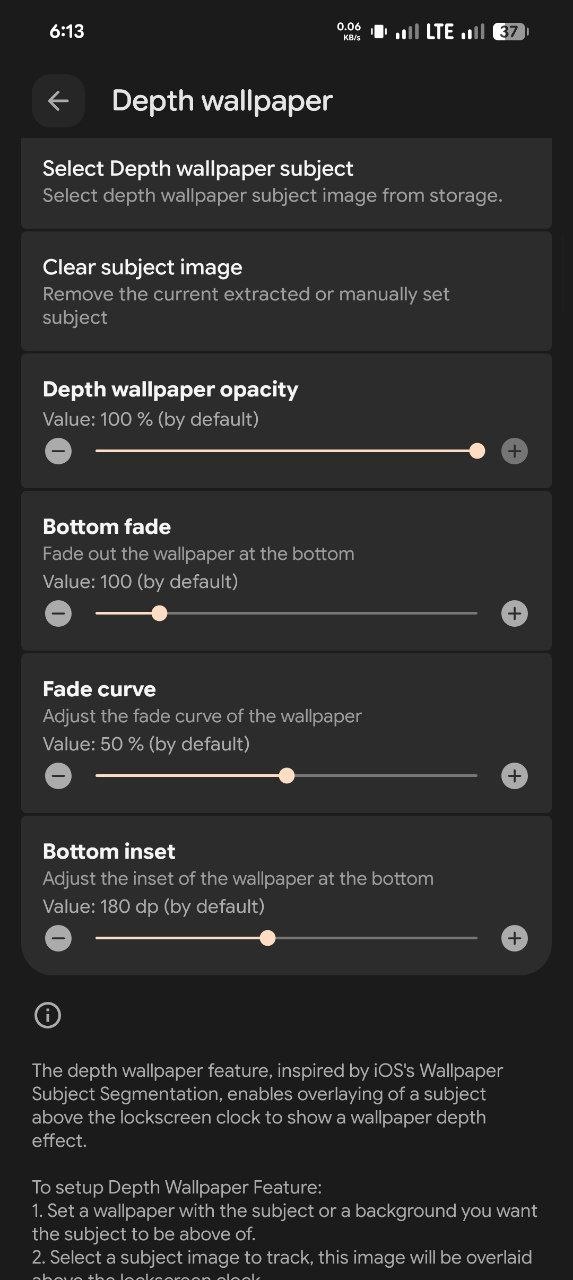Screen dimensions: 573x1280
Task: Decrease Bottom inset using minus icon
Action: (58, 938)
